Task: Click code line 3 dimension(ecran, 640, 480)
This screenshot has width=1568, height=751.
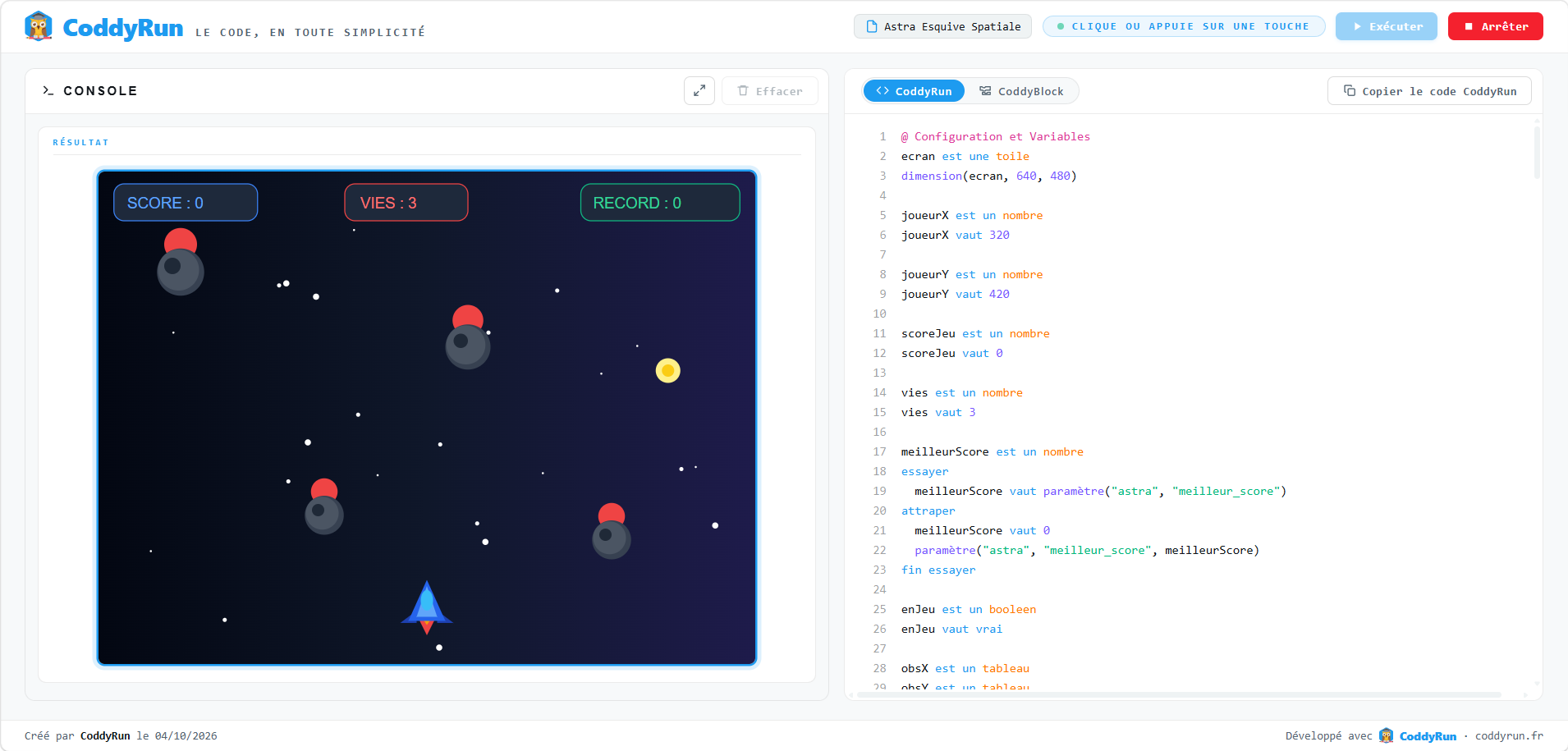Action: pos(988,176)
